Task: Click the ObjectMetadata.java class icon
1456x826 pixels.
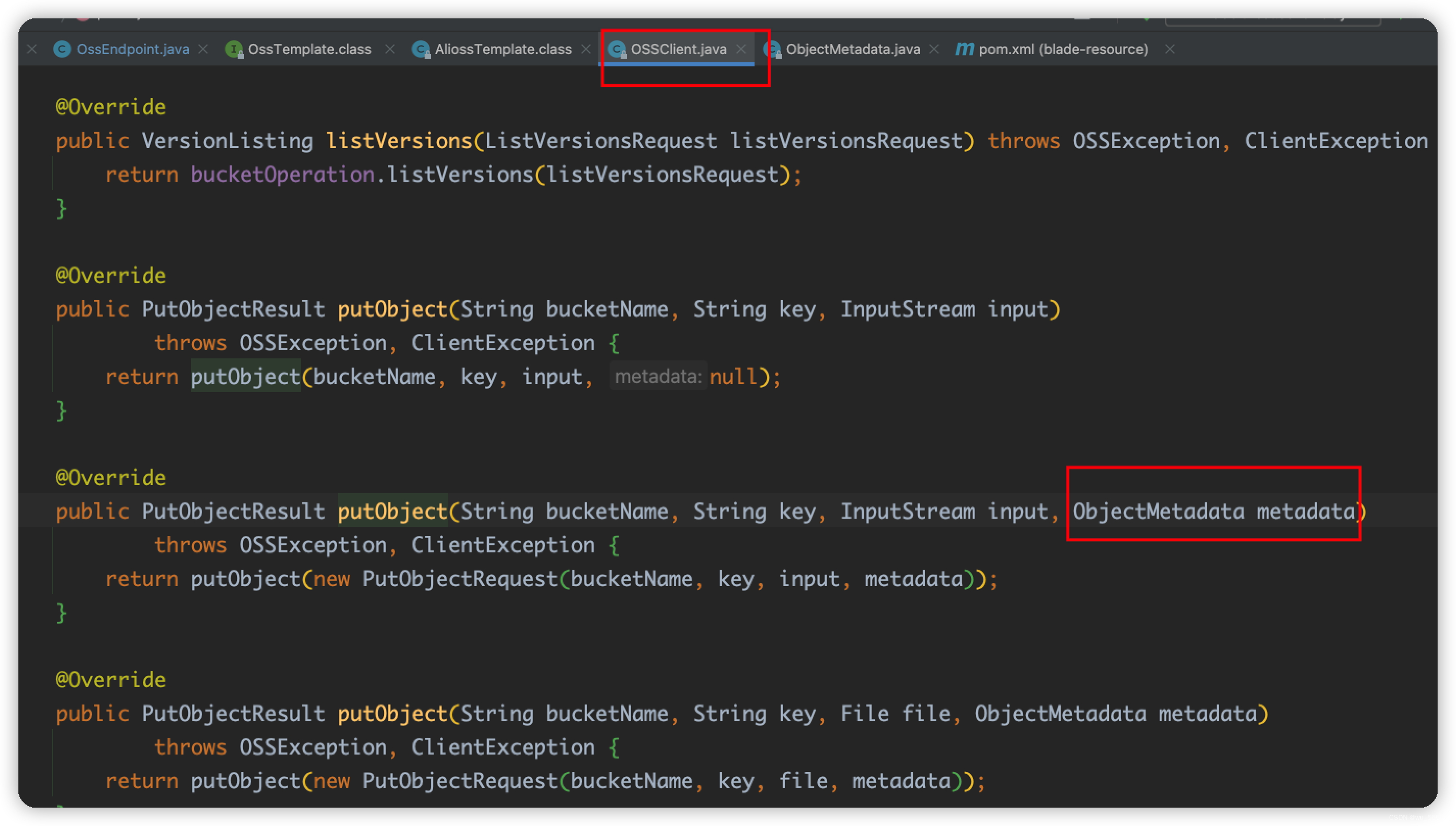Action: (x=772, y=50)
